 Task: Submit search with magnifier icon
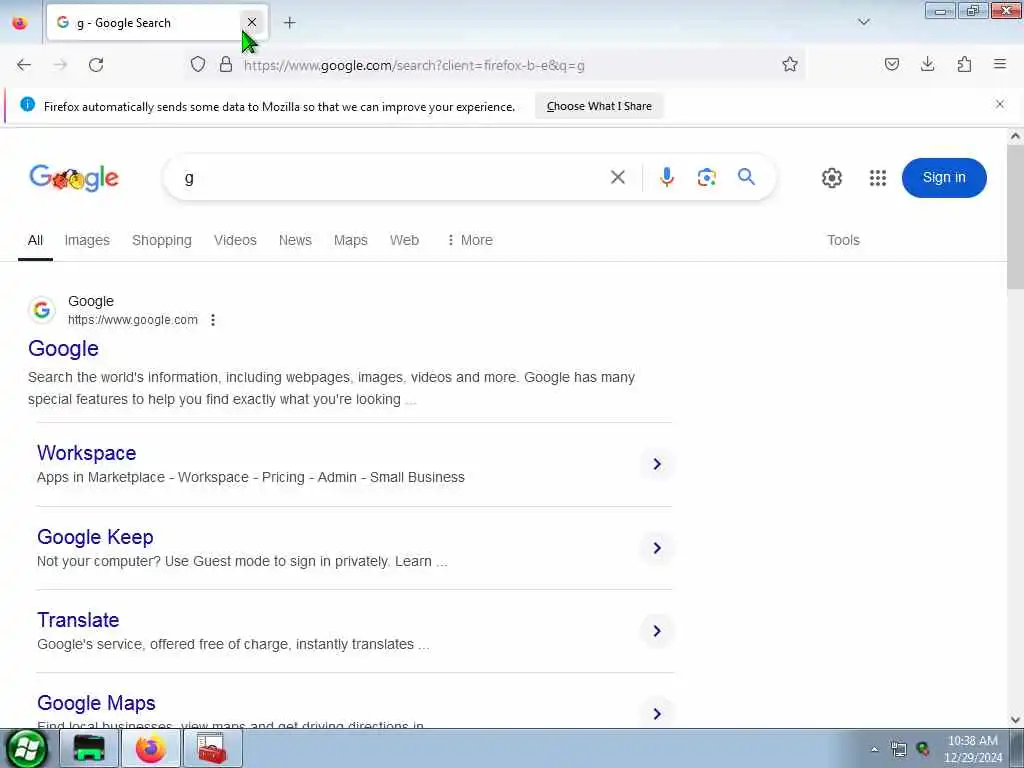[x=746, y=177]
